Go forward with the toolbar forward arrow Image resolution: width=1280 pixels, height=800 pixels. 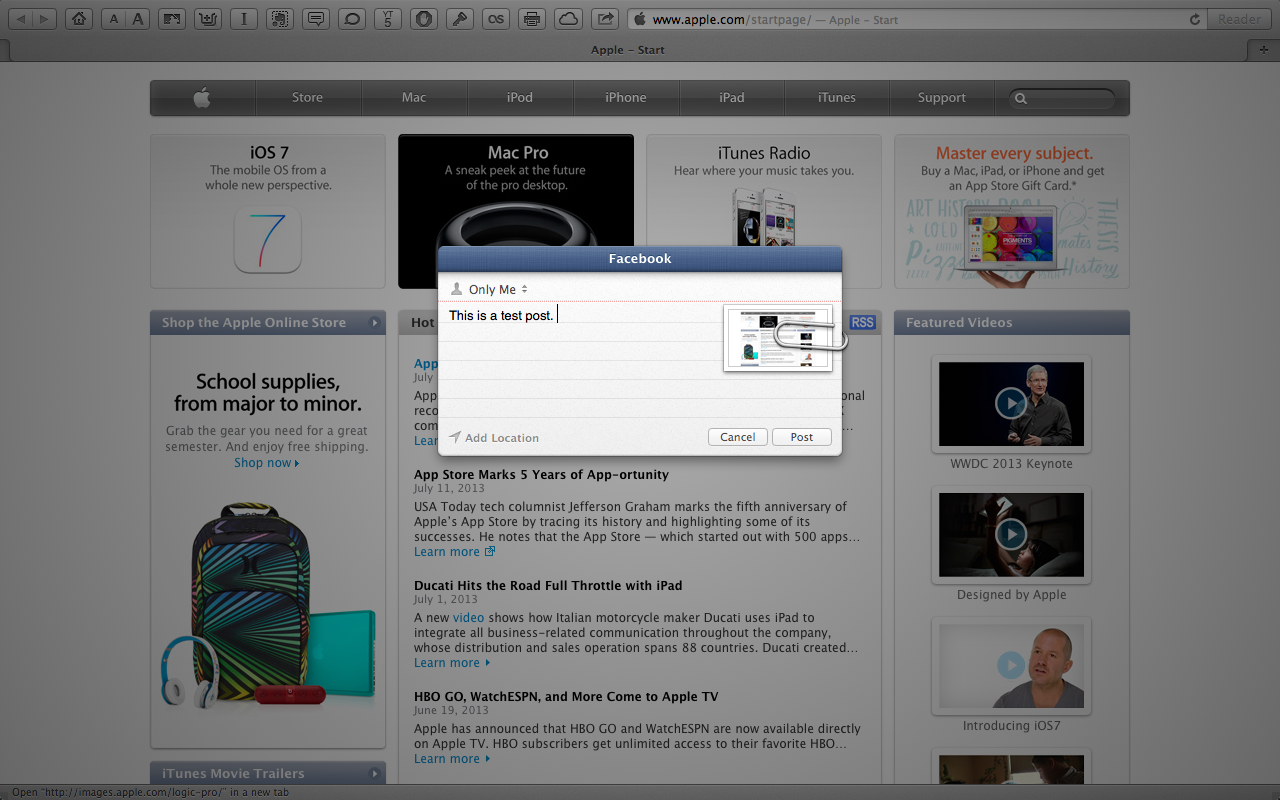(47, 19)
